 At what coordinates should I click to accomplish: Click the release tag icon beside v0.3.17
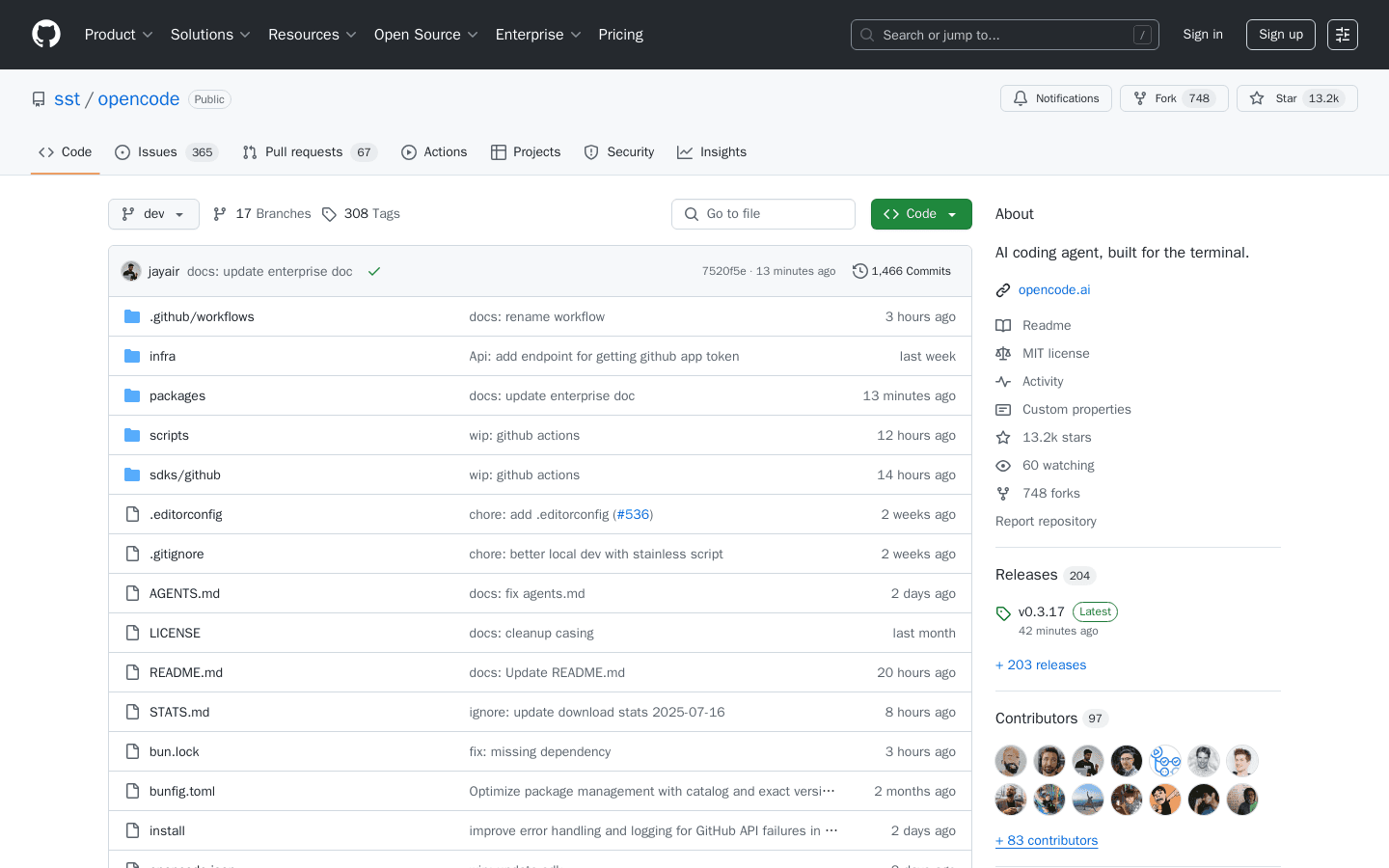[1003, 611]
